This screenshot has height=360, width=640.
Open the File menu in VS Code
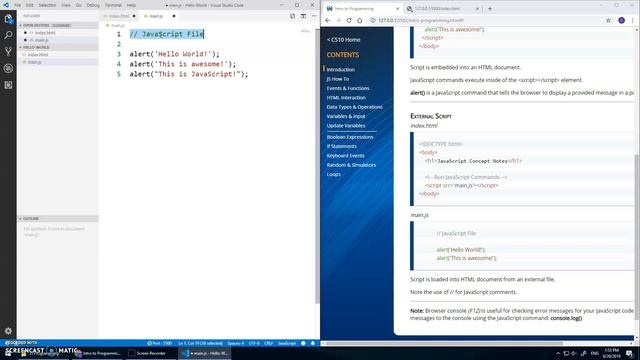pos(18,5)
